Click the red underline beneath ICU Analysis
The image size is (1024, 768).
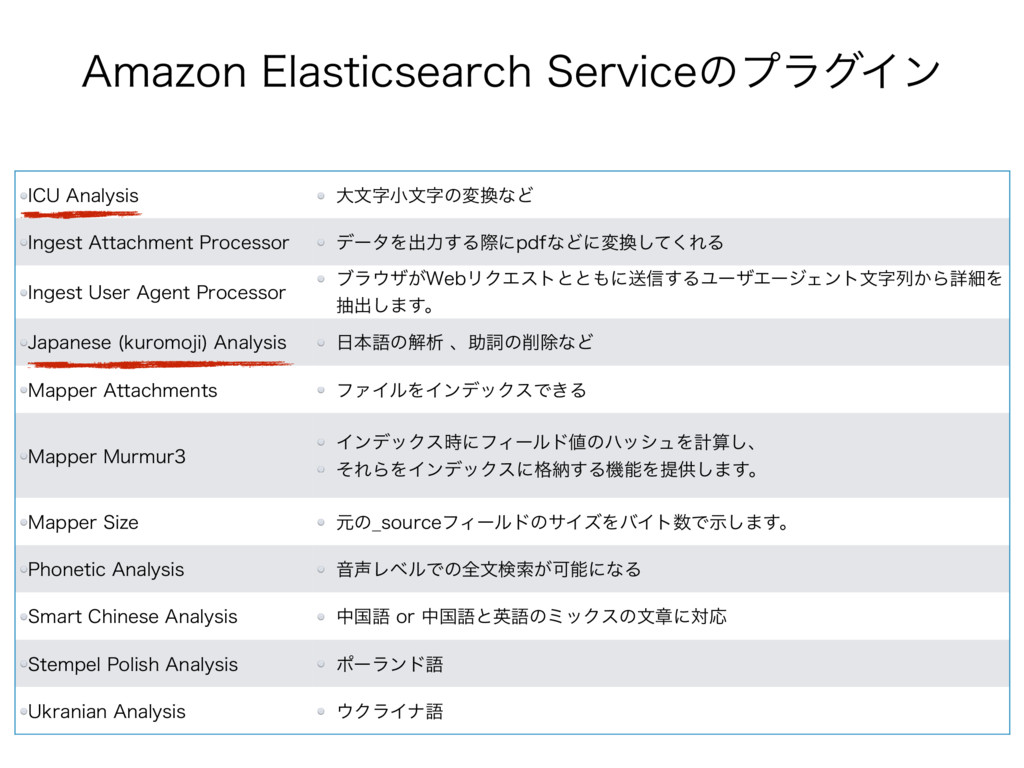click(x=82, y=214)
